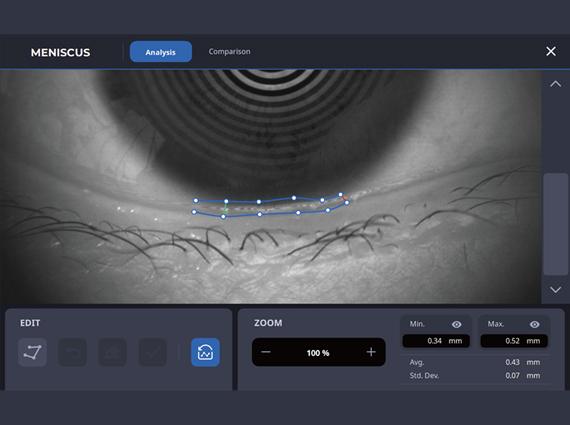Click the green minimum-height marker on meniscus outline
The width and height of the screenshot is (570, 425).
point(225,209)
